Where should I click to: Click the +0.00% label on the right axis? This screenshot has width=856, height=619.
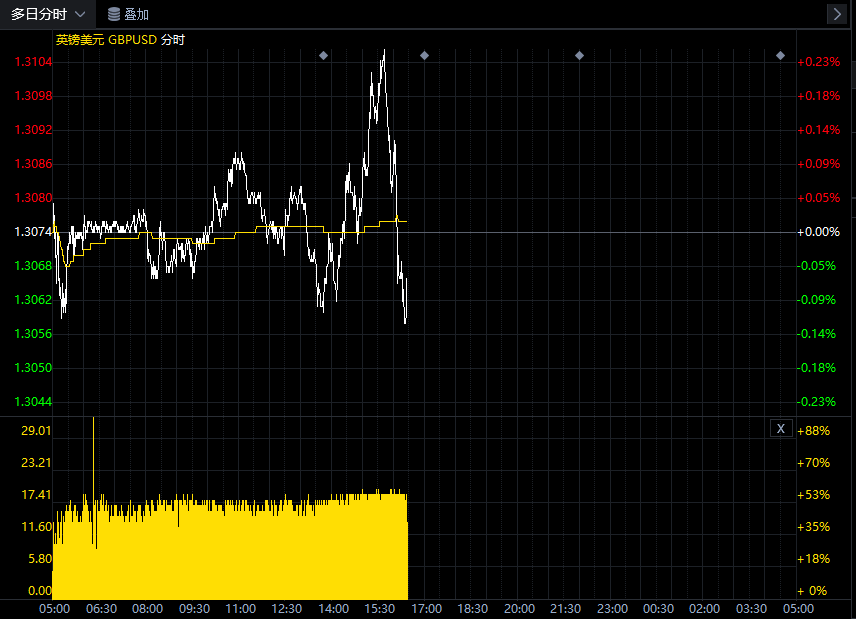click(817, 232)
